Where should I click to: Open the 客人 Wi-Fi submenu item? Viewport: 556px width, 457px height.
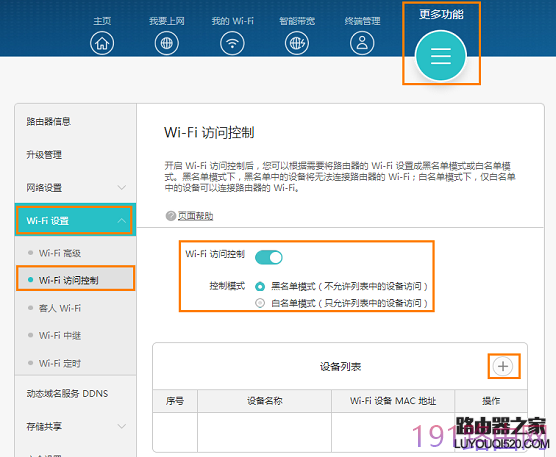pyautogui.click(x=60, y=308)
